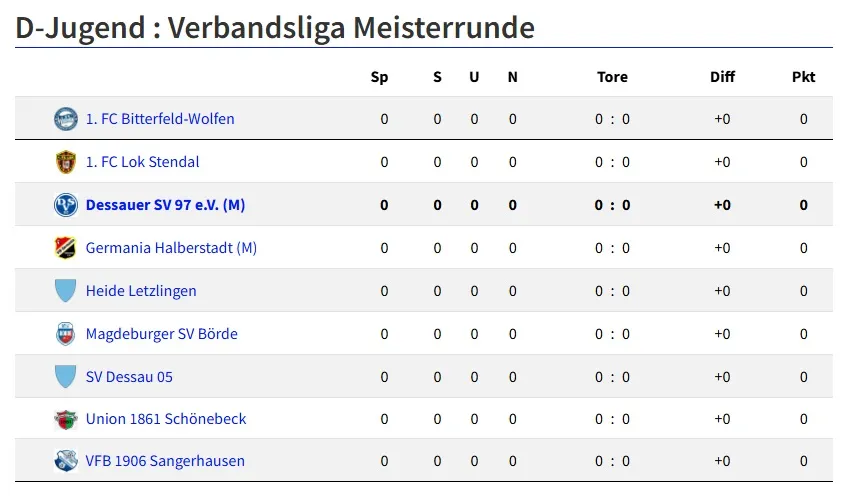The width and height of the screenshot is (848, 497).
Task: Visit the SV Dessau 05 team link
Action: click(129, 377)
